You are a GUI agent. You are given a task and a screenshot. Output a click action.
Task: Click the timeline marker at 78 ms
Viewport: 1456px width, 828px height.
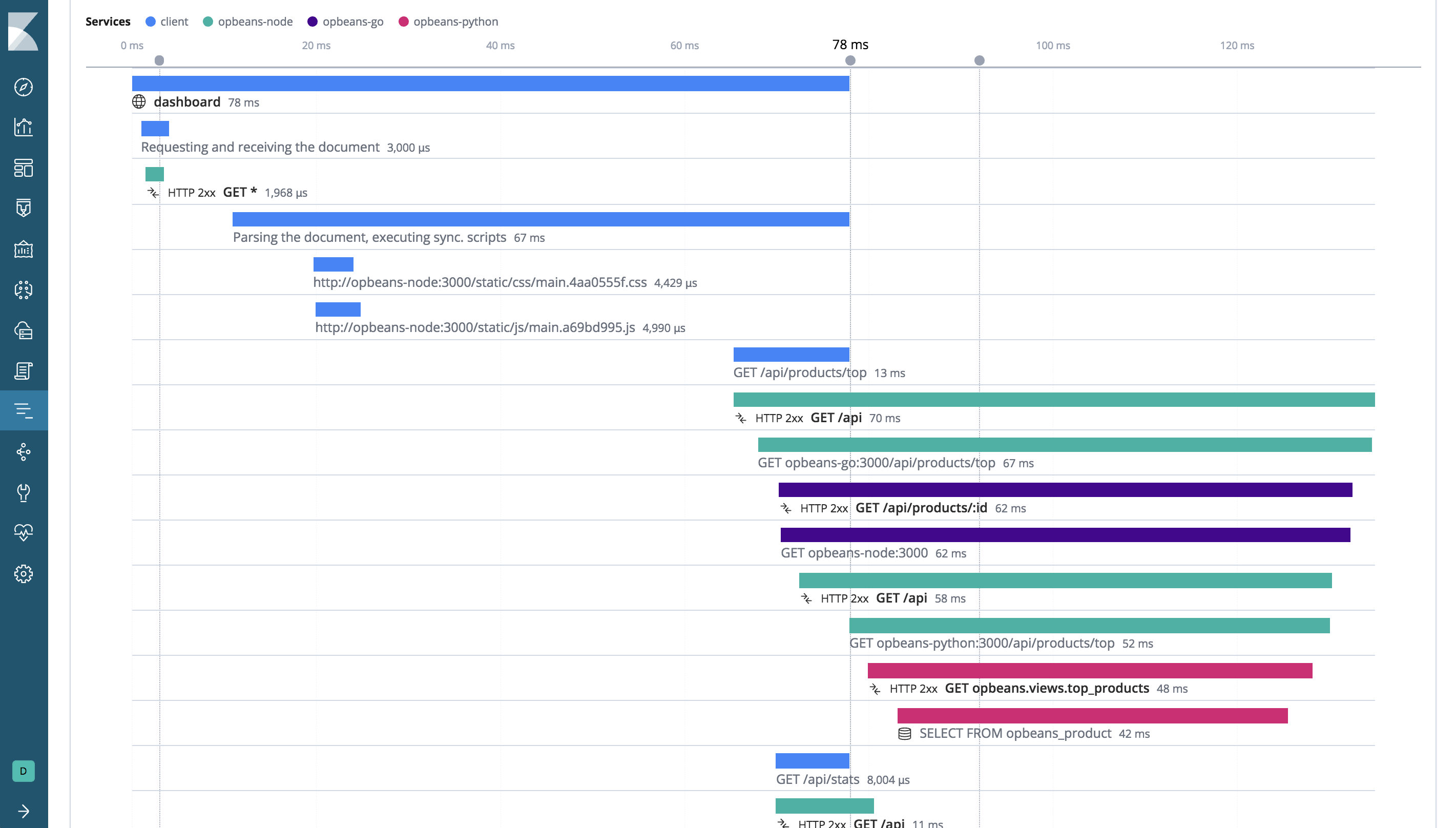849,59
